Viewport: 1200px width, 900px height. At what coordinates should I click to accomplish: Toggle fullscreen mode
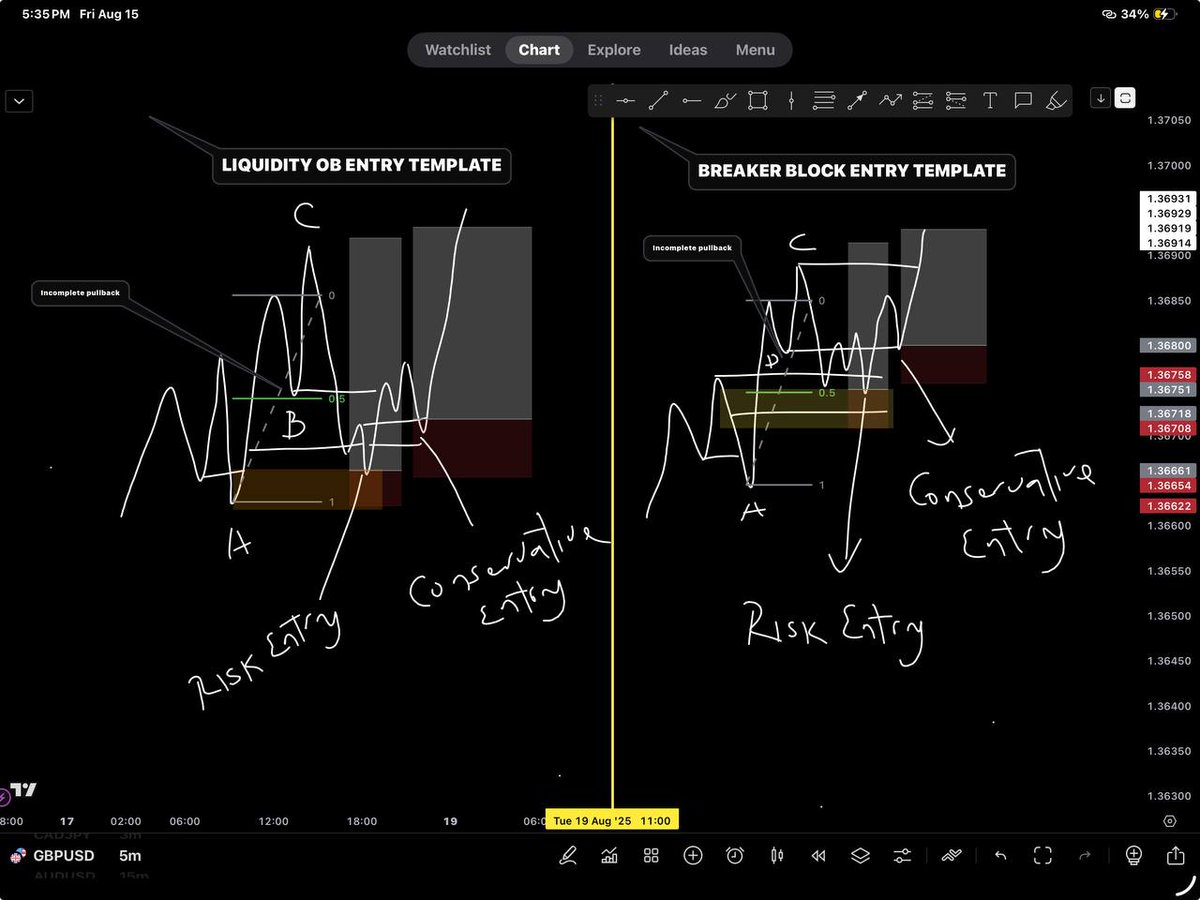1041,855
